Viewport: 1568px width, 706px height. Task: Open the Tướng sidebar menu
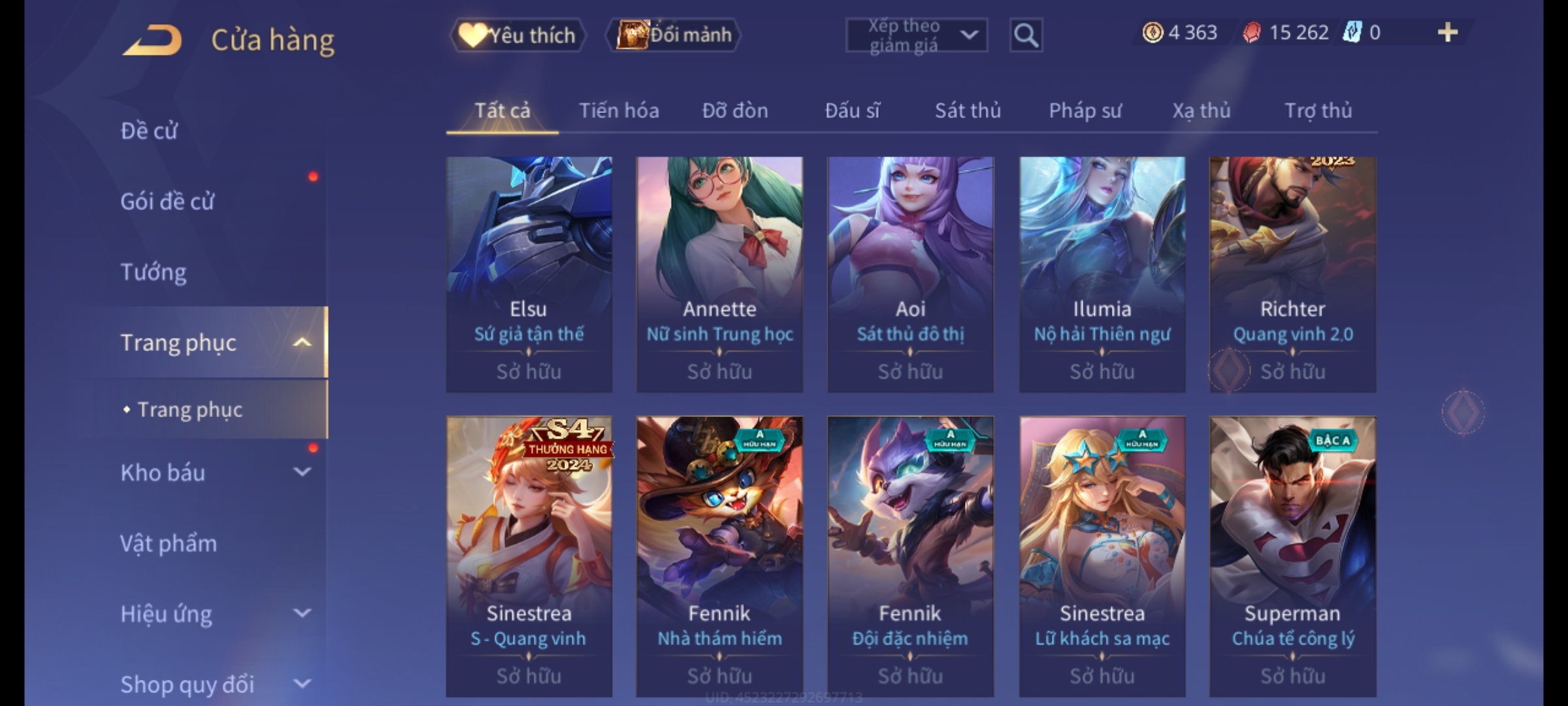[153, 272]
